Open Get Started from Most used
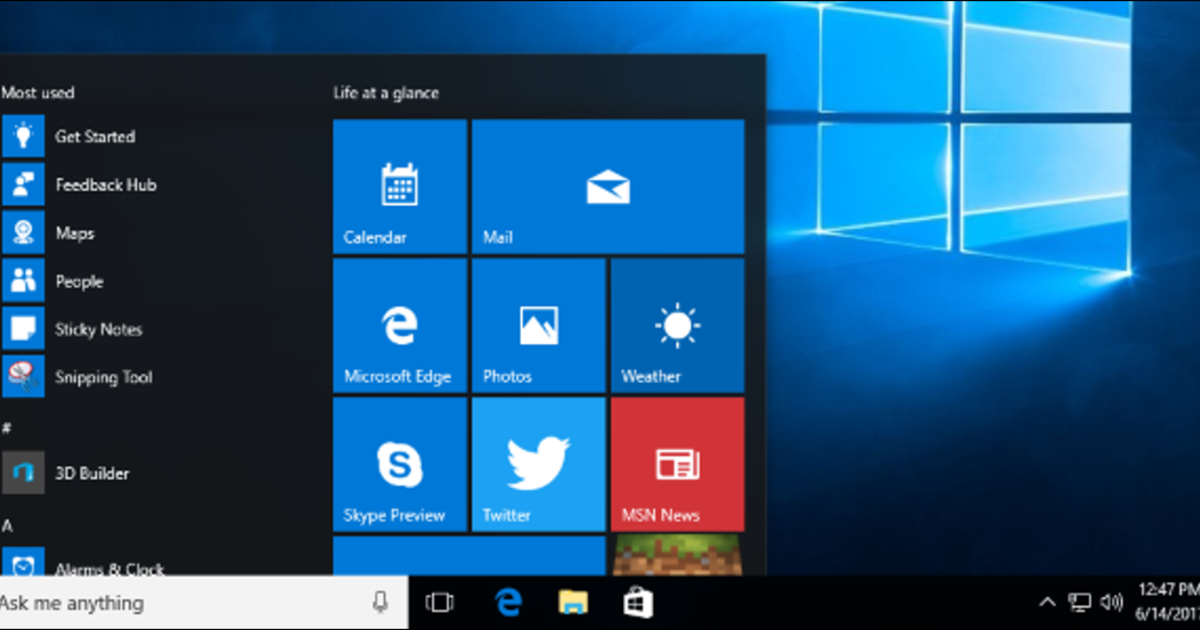This screenshot has width=1200, height=630. [x=94, y=137]
